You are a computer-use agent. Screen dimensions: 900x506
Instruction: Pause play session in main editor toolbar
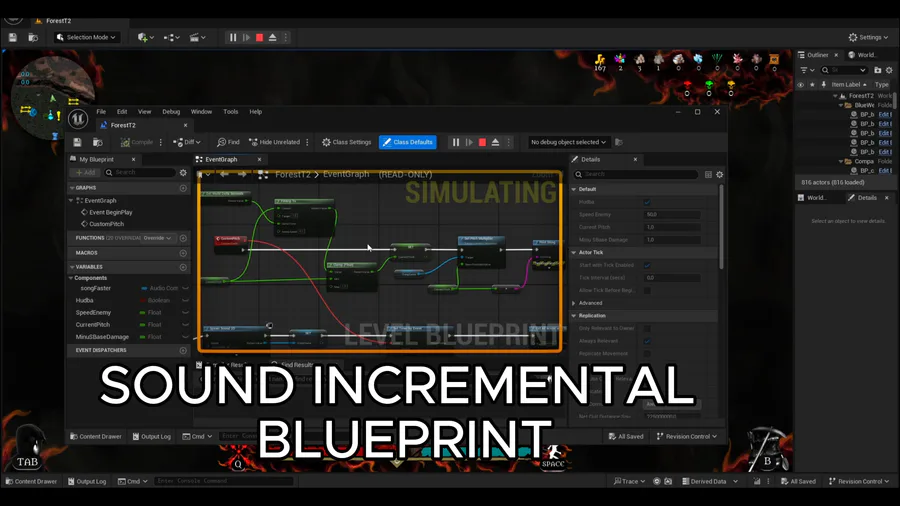click(x=233, y=37)
